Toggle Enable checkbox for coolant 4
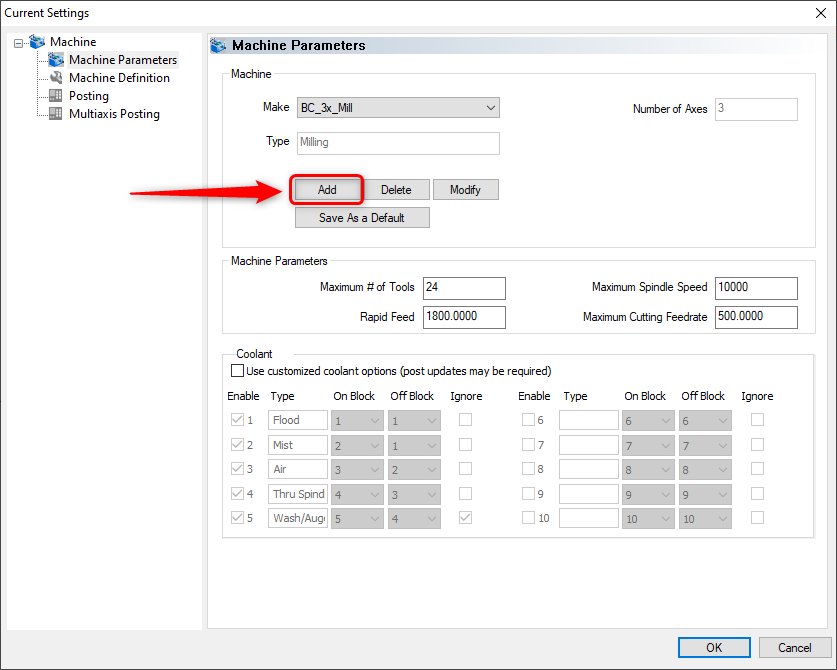The image size is (837, 670). tap(238, 493)
